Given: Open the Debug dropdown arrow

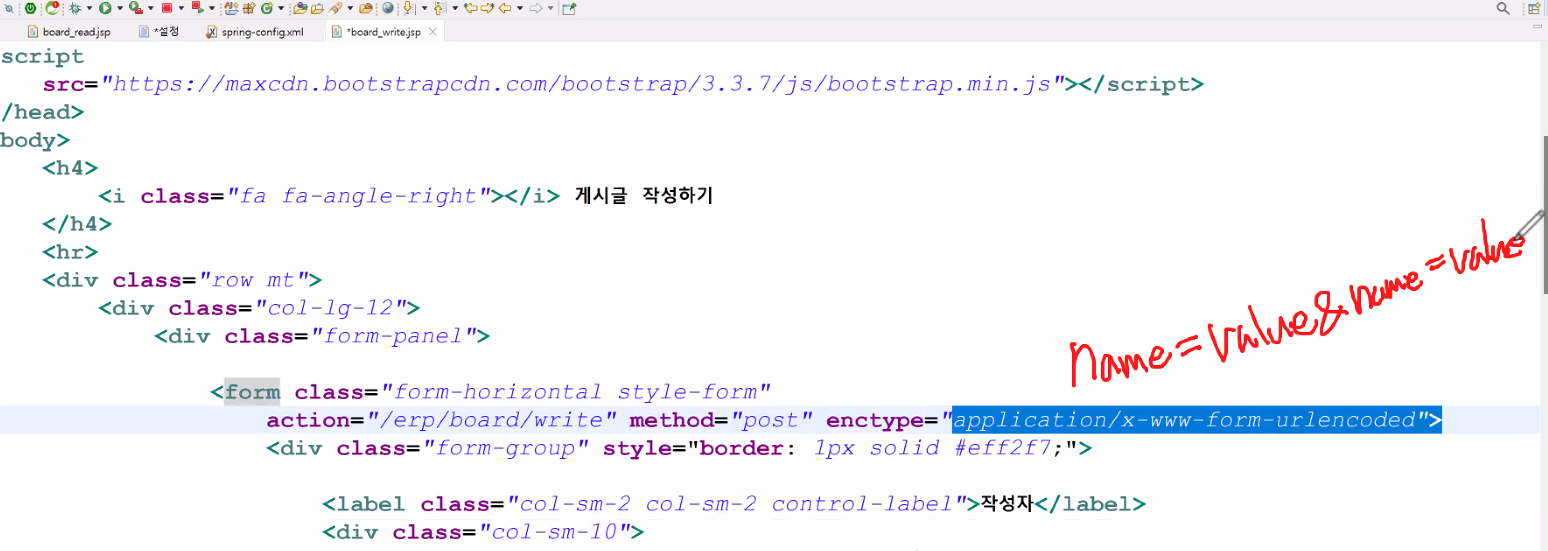Looking at the screenshot, I should tap(89, 8).
